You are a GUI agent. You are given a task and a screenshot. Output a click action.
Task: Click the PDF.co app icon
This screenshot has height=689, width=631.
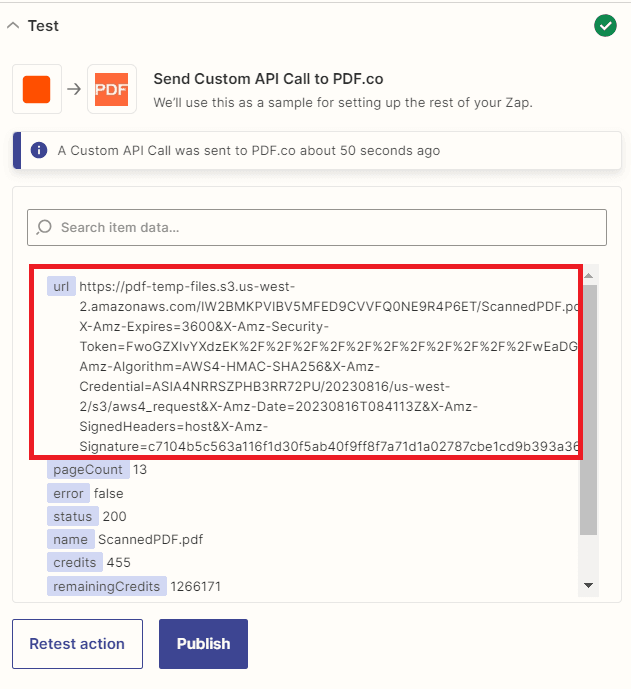pos(111,89)
